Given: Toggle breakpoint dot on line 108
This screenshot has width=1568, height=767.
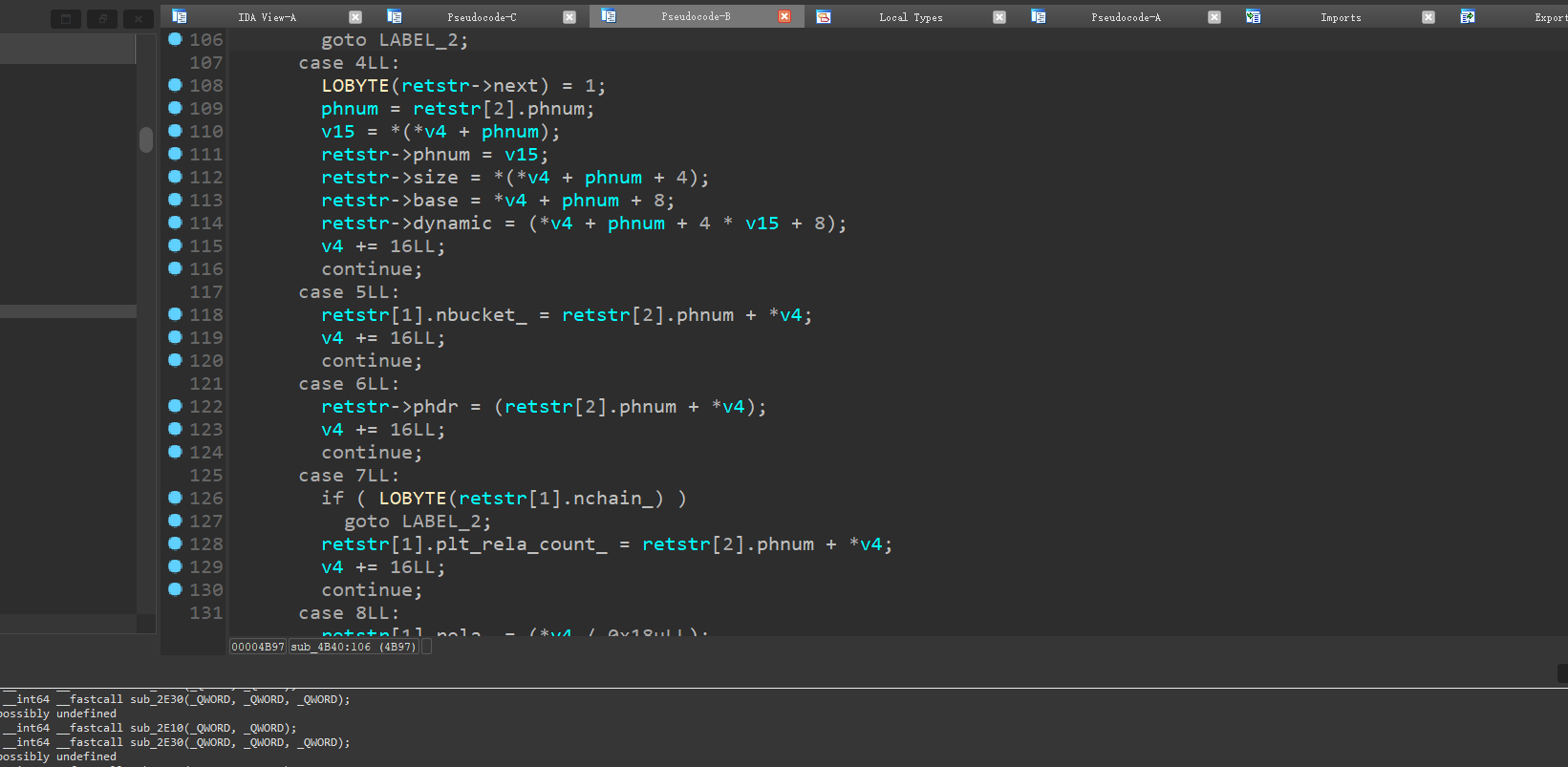Looking at the screenshot, I should click(x=175, y=85).
